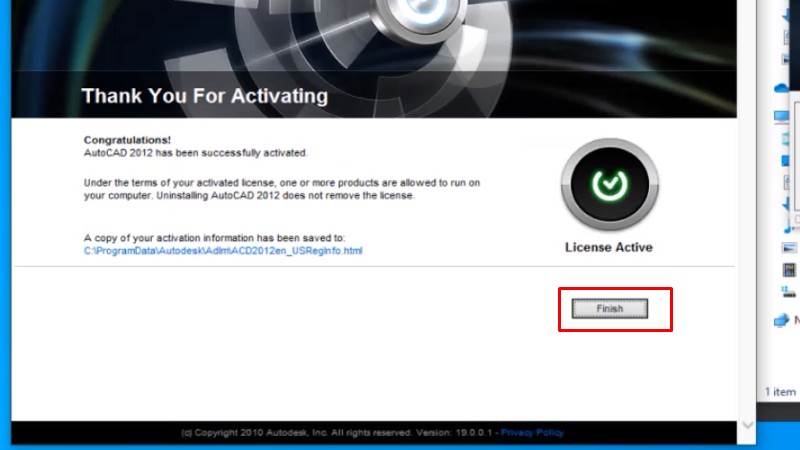Click the "Congratulations!" bold text
800x450 pixels.
(x=127, y=140)
